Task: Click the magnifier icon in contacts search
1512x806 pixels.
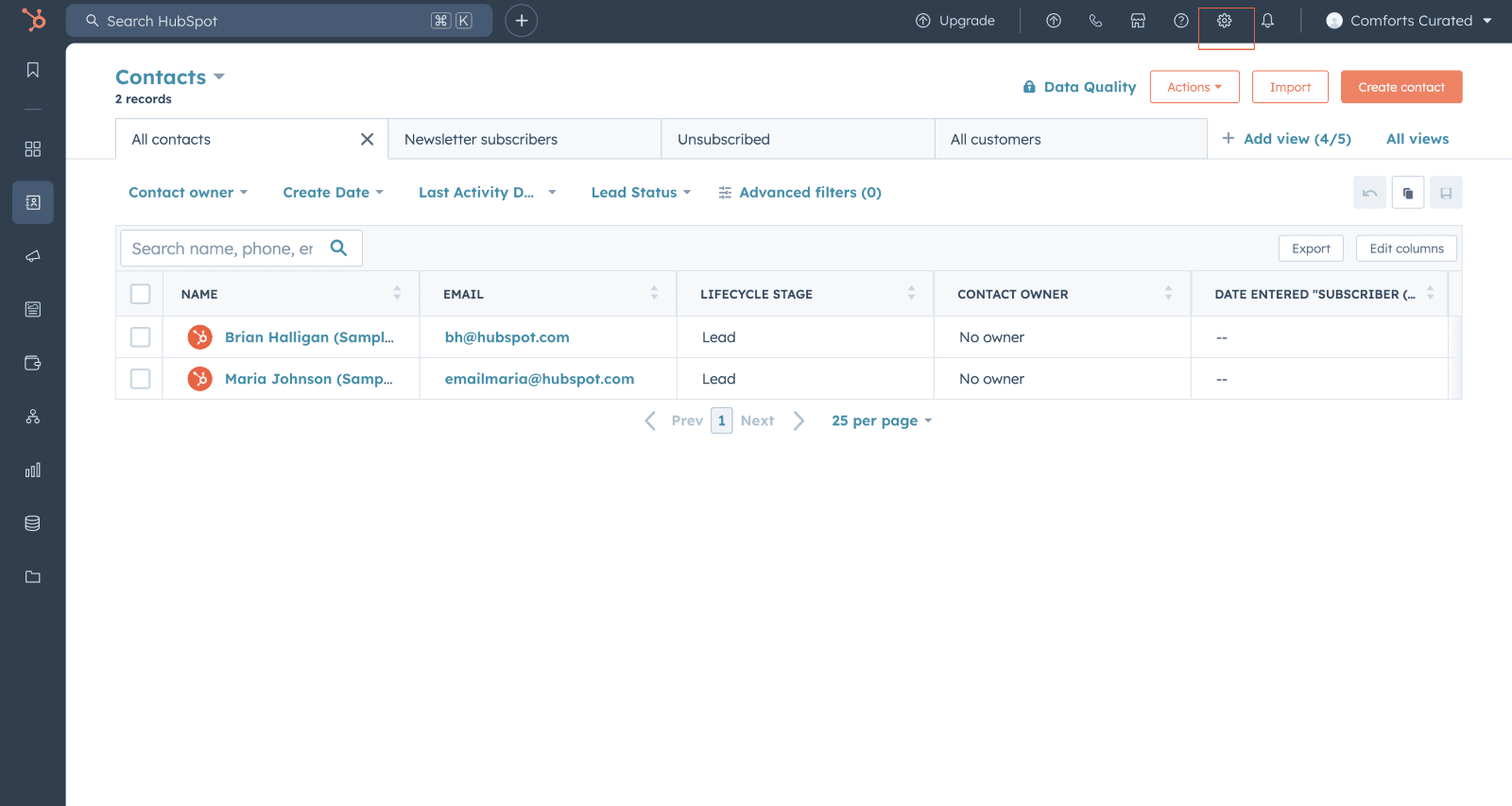Action: click(339, 249)
